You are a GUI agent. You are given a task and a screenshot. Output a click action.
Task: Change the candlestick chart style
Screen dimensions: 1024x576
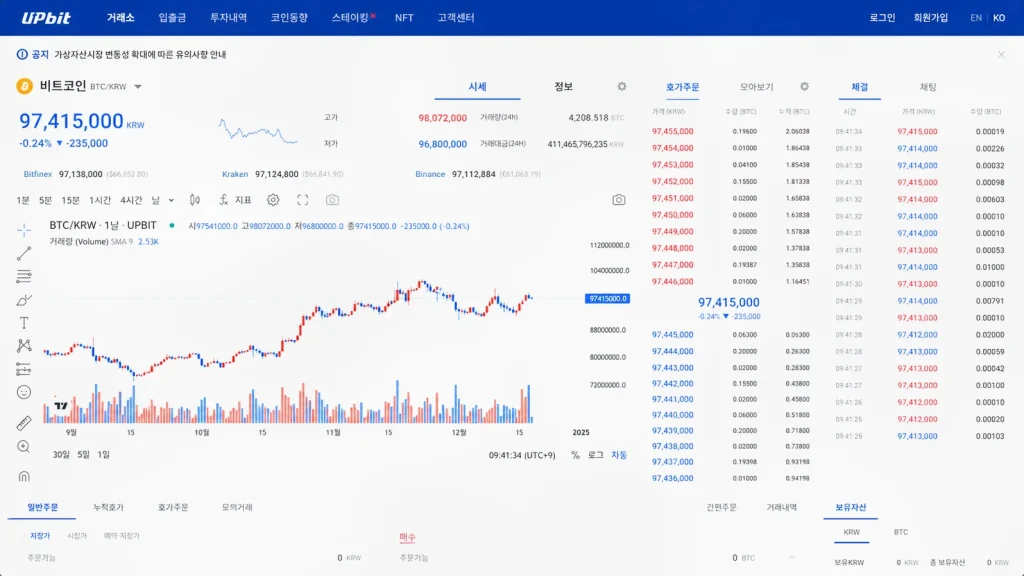click(195, 200)
